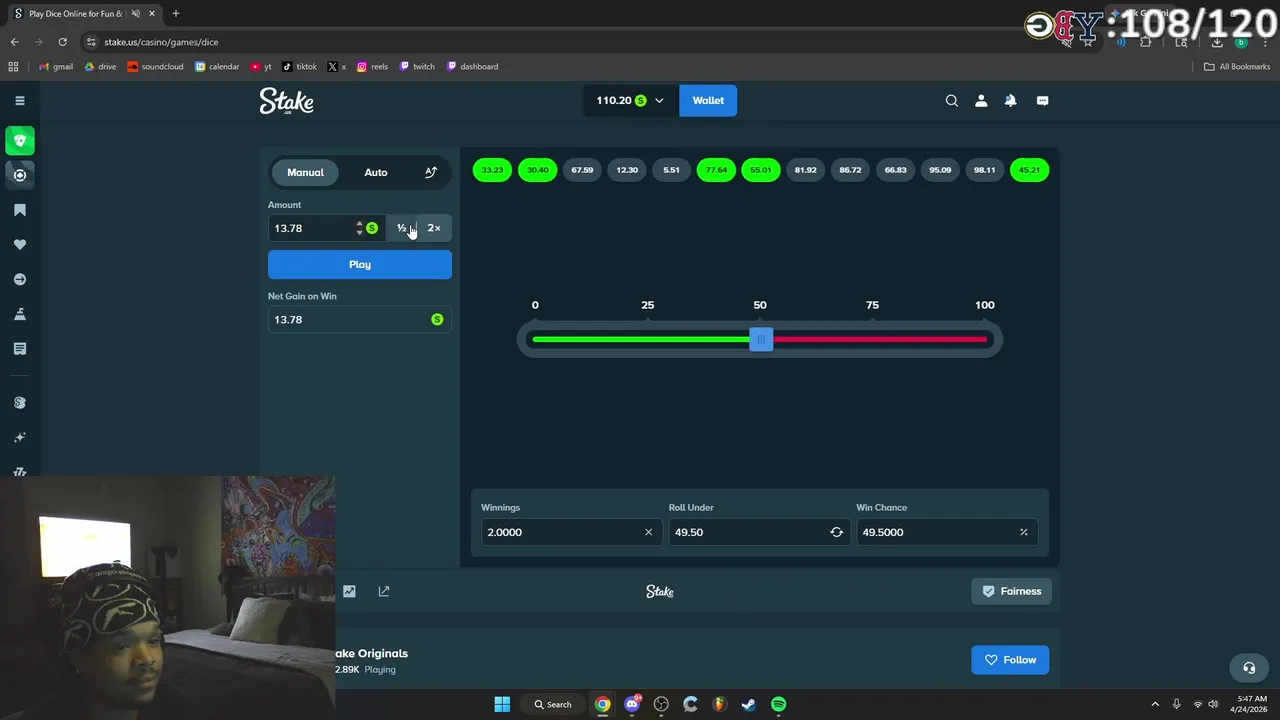The image size is (1280, 720).
Task: Switch to the Auto tab
Action: [376, 172]
